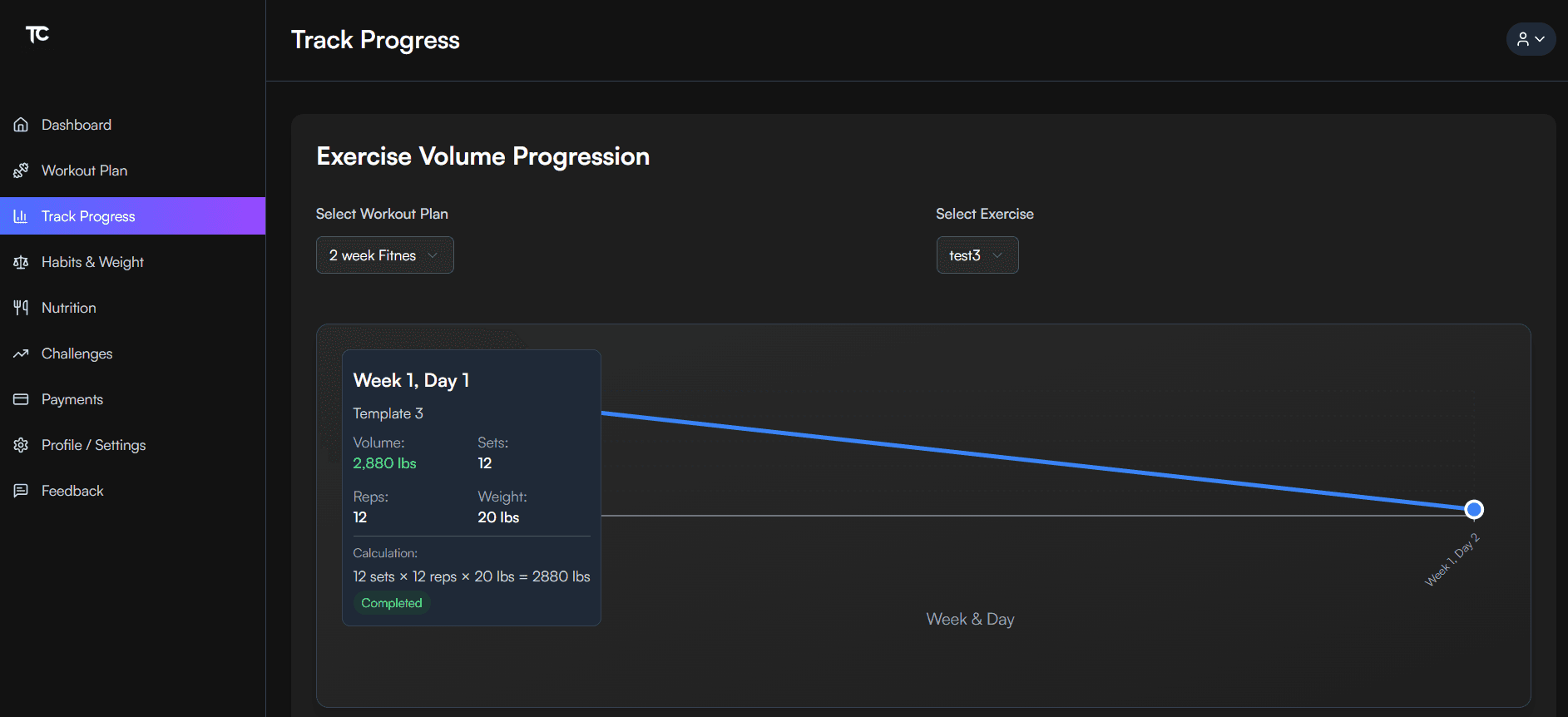Screen dimensions: 1568x717
Task: Navigate to the Workout Plan page
Action: click(x=85, y=170)
